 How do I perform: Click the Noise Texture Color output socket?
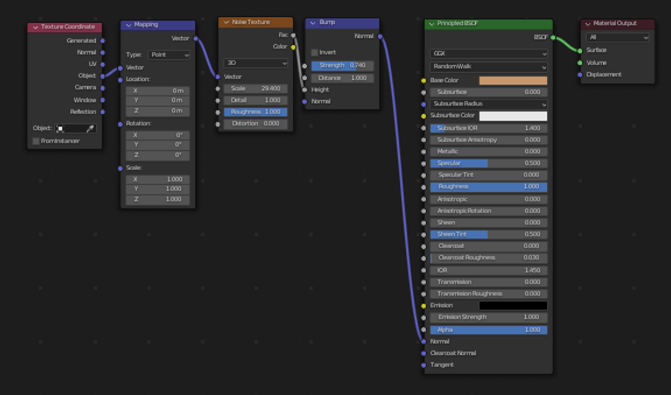click(x=293, y=47)
